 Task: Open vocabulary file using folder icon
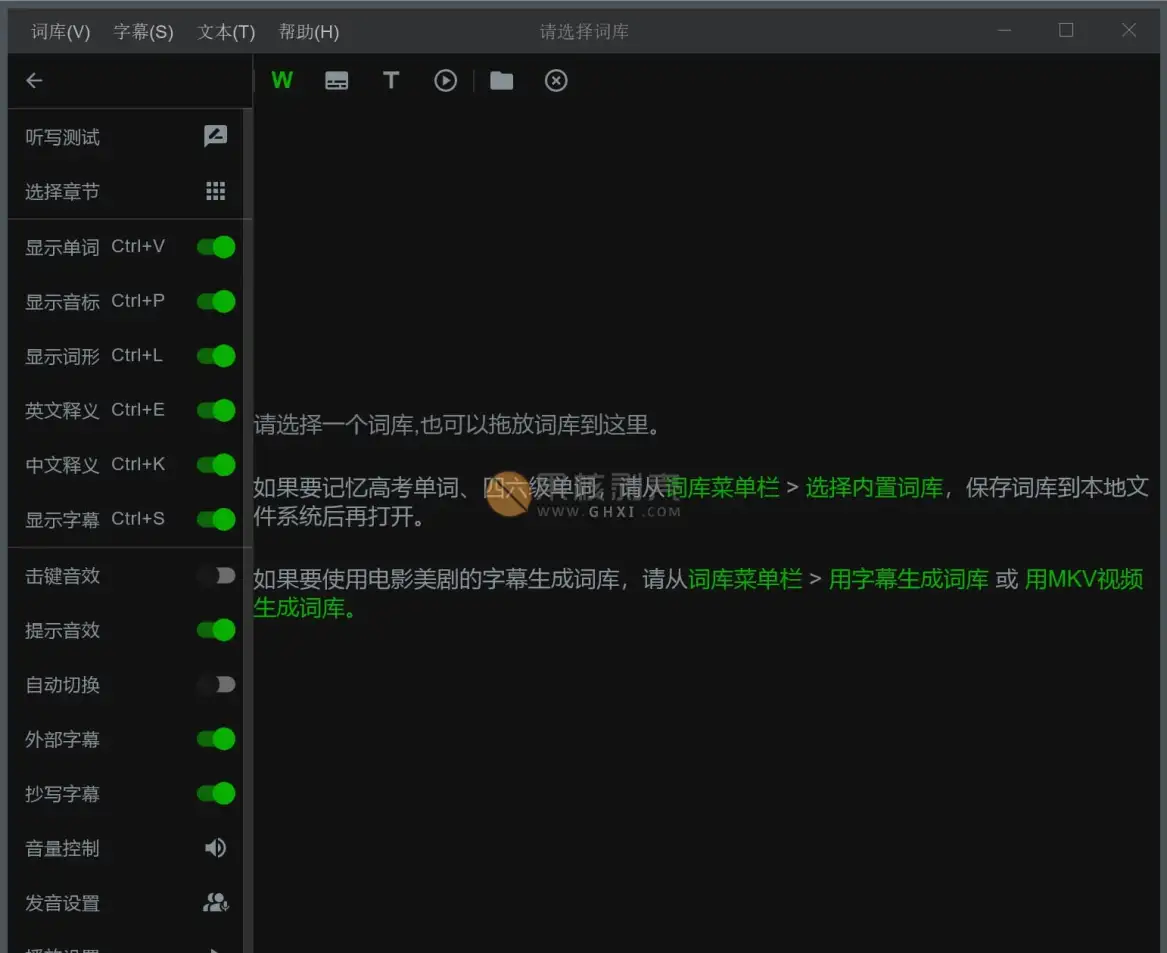[502, 81]
